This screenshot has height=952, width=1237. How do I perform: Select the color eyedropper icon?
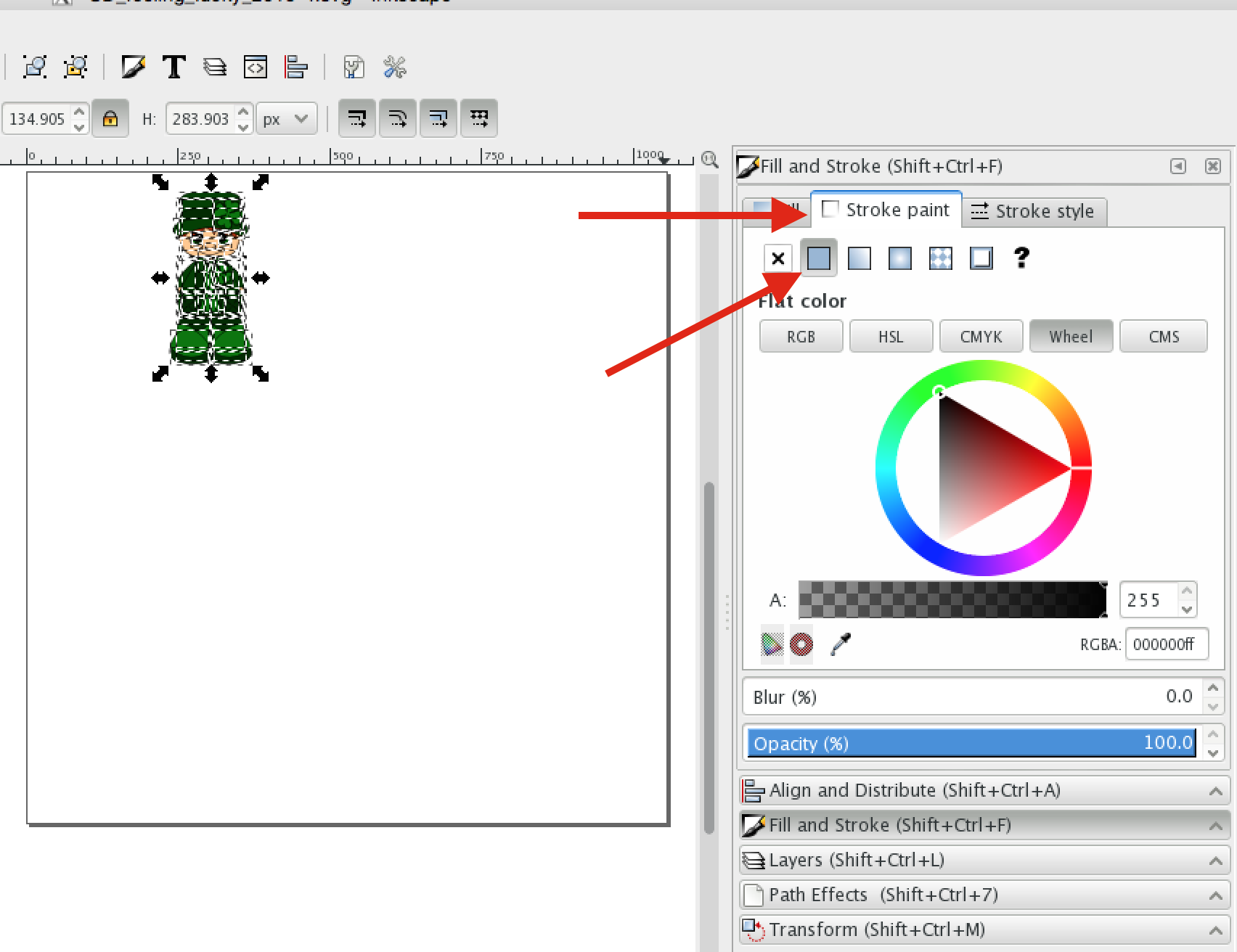tap(840, 644)
